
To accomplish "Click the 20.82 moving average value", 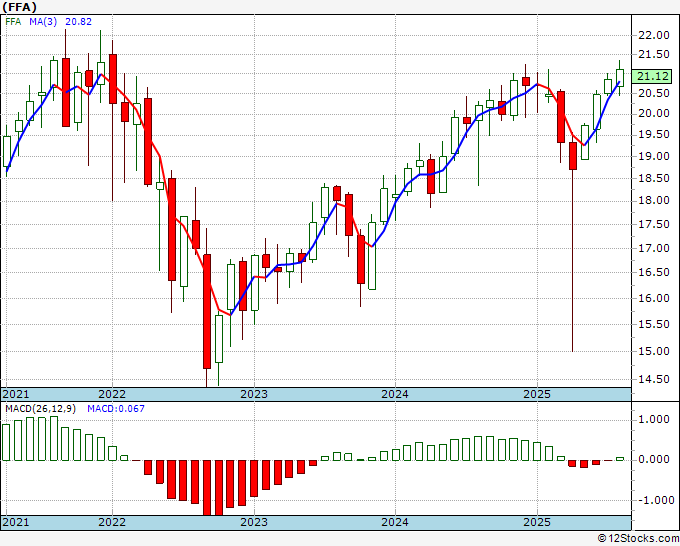I will [x=78, y=21].
